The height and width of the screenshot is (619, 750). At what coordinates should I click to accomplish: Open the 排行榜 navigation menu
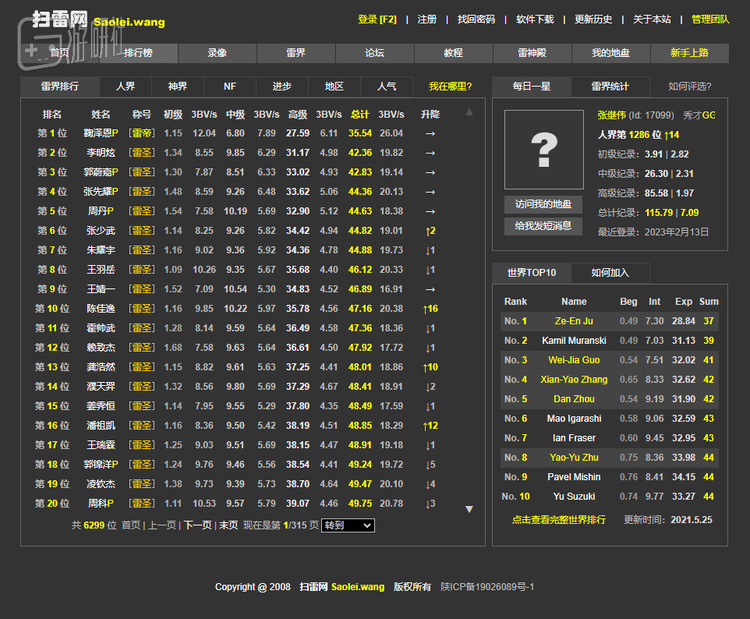(x=139, y=53)
